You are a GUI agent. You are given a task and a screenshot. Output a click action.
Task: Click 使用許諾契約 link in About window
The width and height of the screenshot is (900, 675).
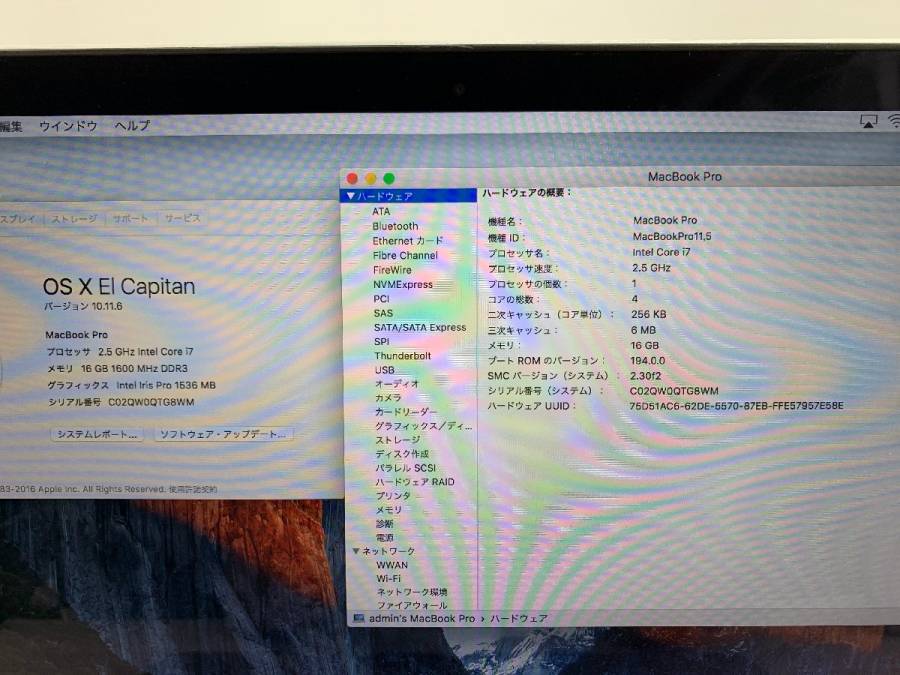pyautogui.click(x=193, y=490)
